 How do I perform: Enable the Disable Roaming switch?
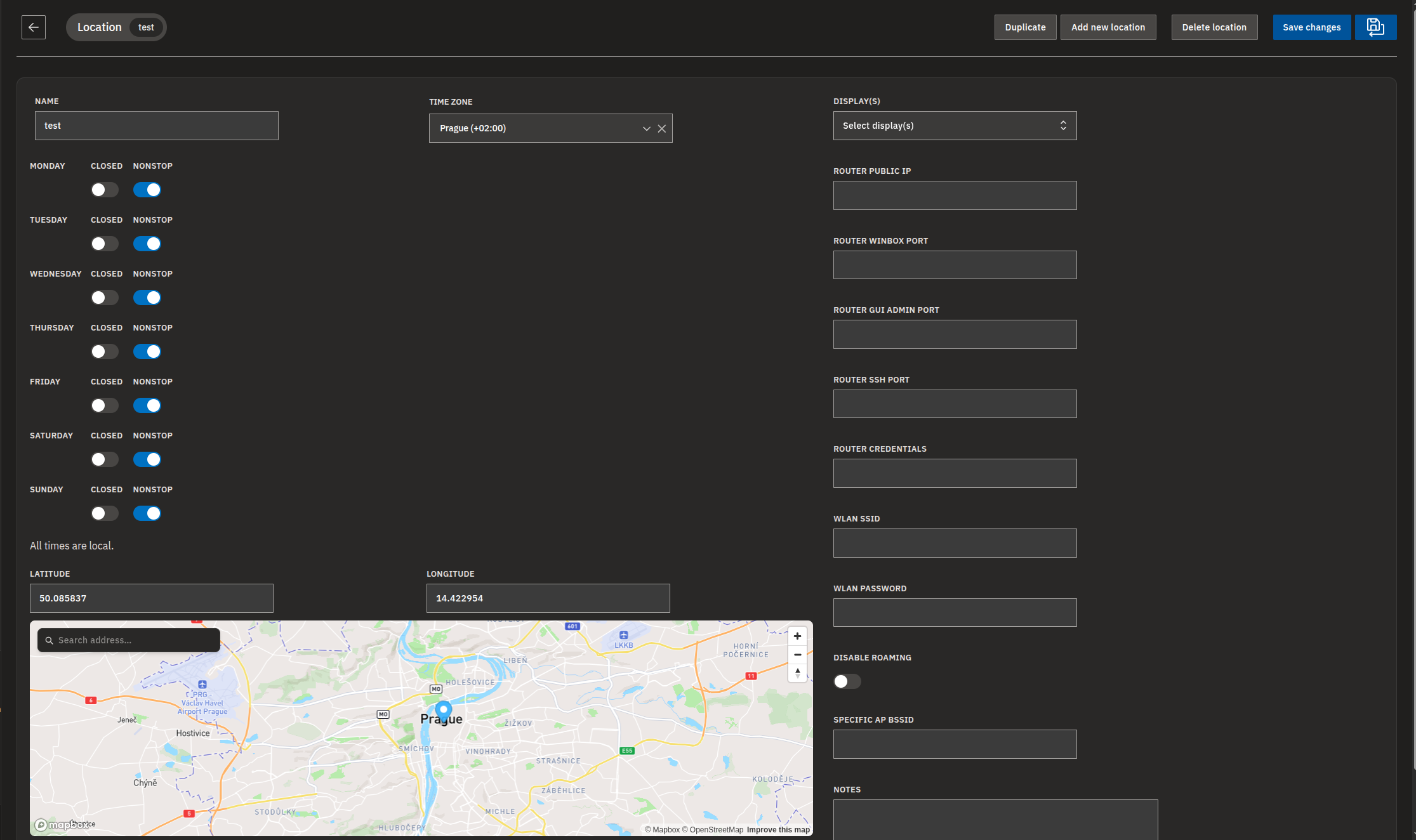[x=847, y=681]
